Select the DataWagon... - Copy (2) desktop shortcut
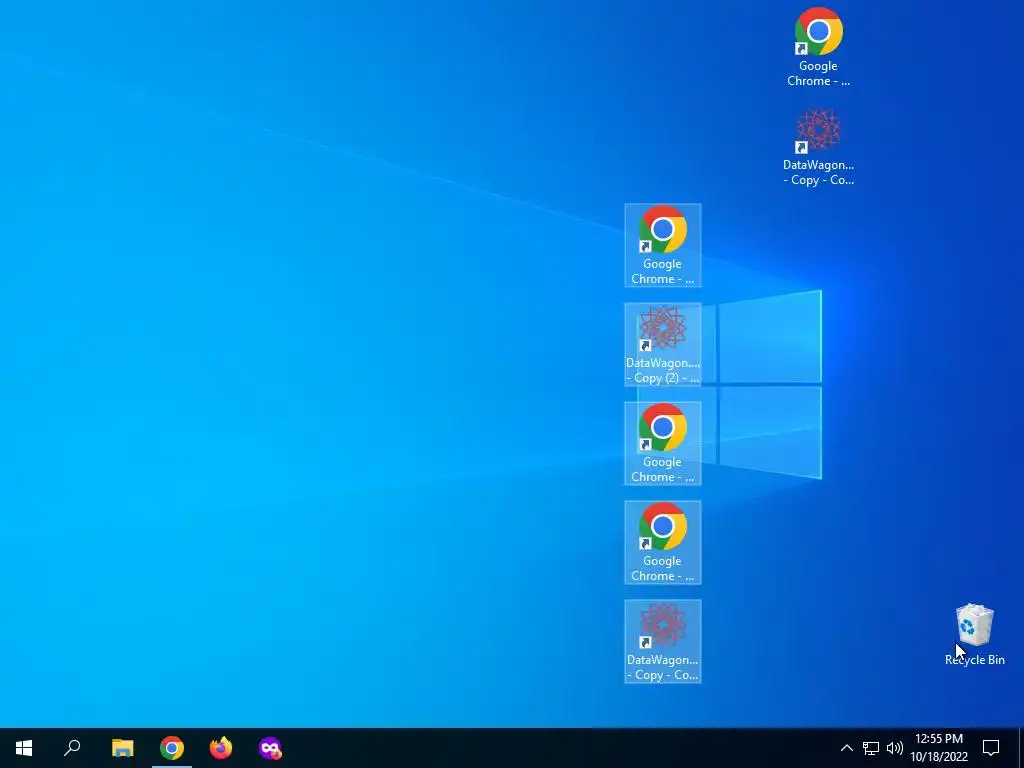The height and width of the screenshot is (768, 1024). click(x=663, y=345)
